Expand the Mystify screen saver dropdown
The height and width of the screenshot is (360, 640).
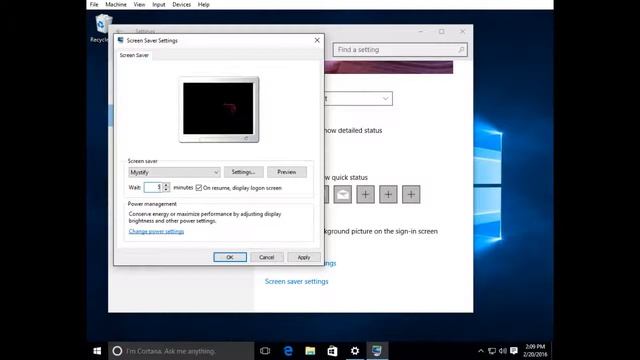tap(174, 172)
